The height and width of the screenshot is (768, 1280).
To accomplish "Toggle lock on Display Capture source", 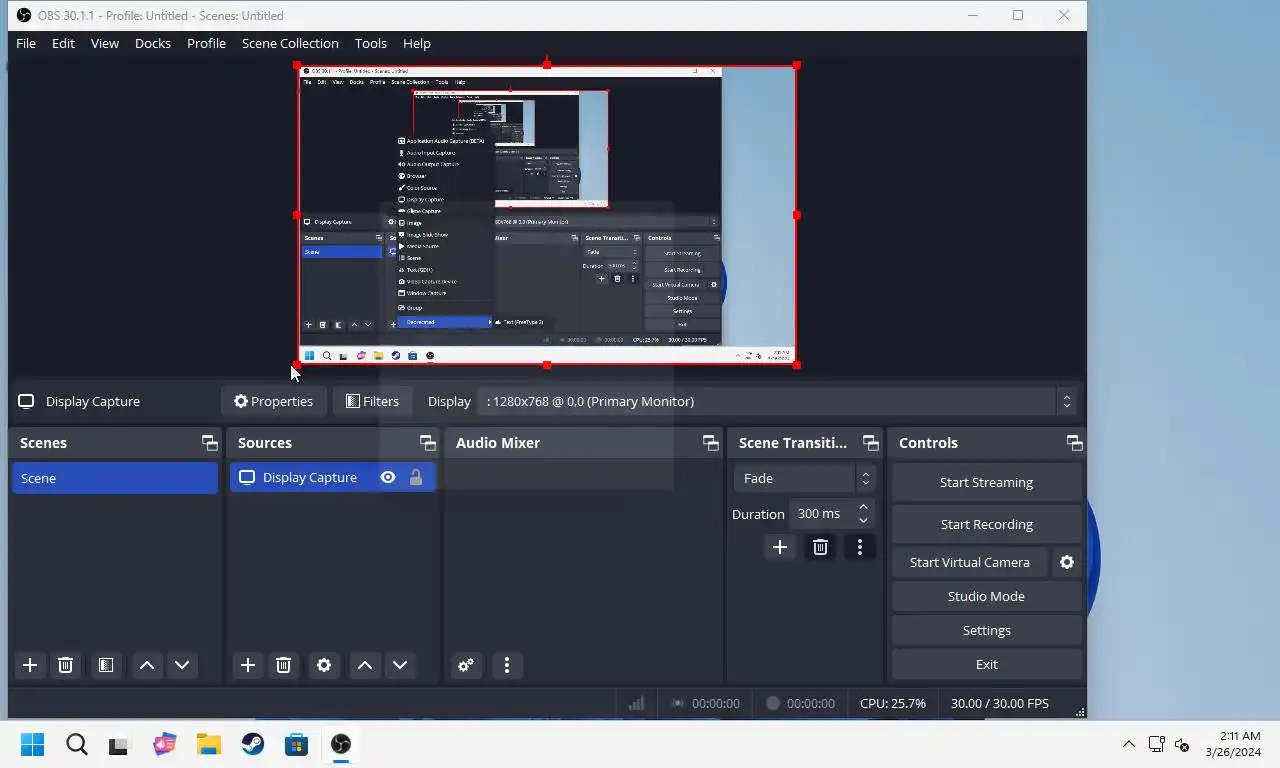I will (416, 478).
